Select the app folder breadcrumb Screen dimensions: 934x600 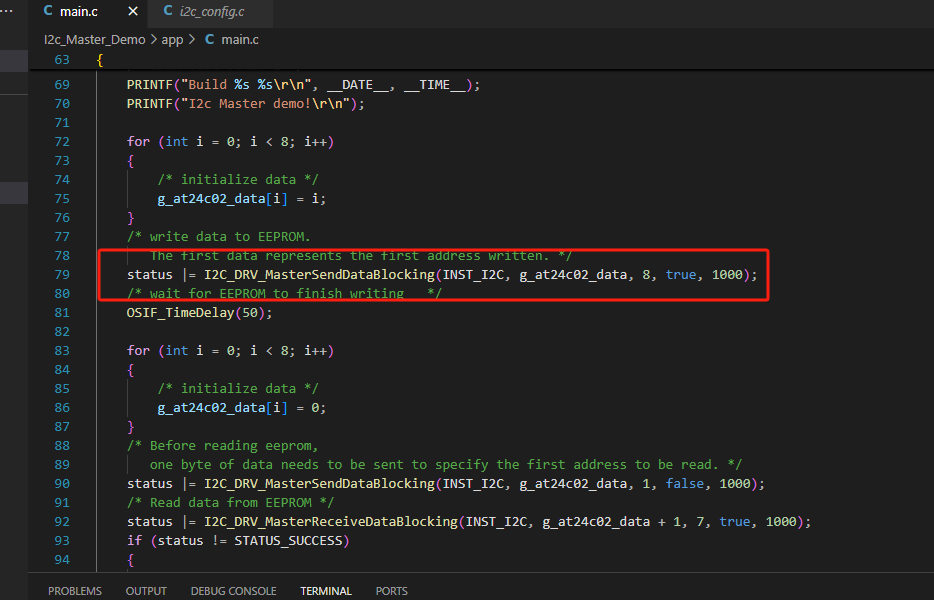coord(172,39)
